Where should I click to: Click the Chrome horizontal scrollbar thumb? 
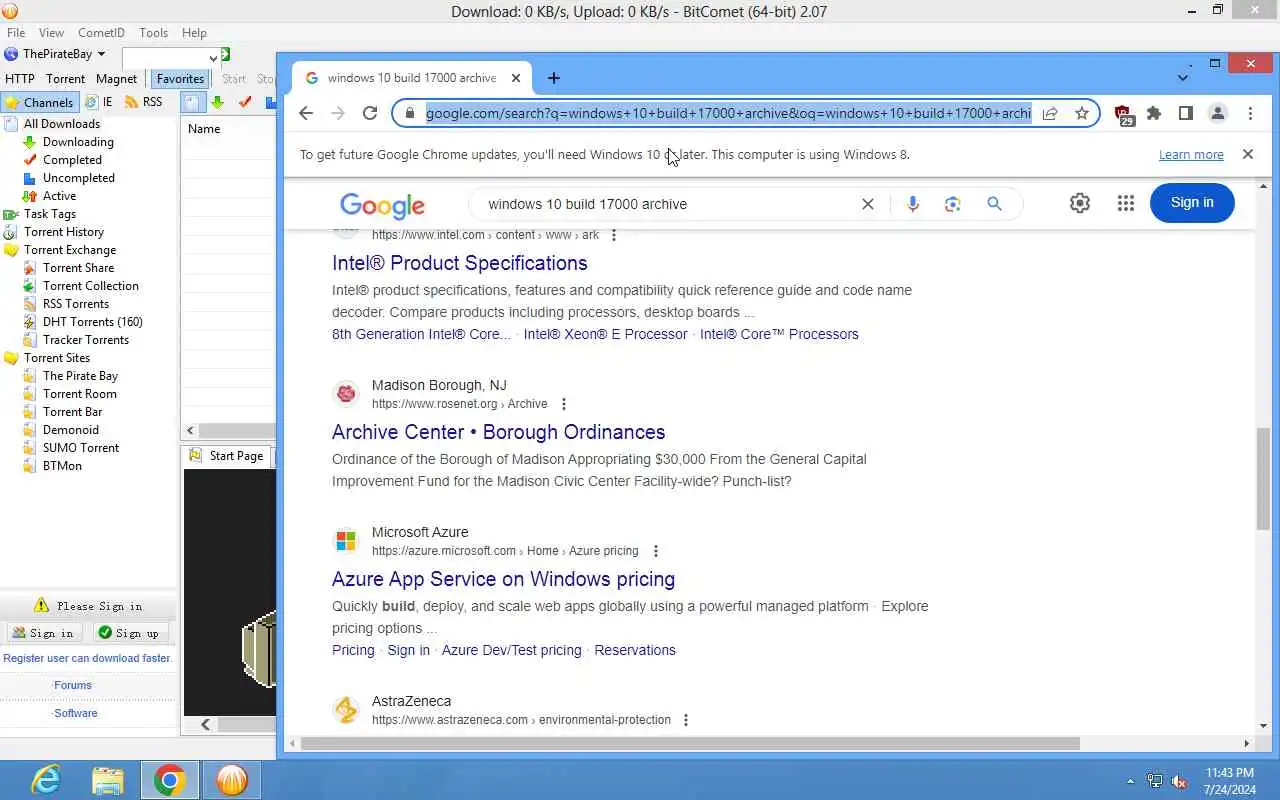690,743
